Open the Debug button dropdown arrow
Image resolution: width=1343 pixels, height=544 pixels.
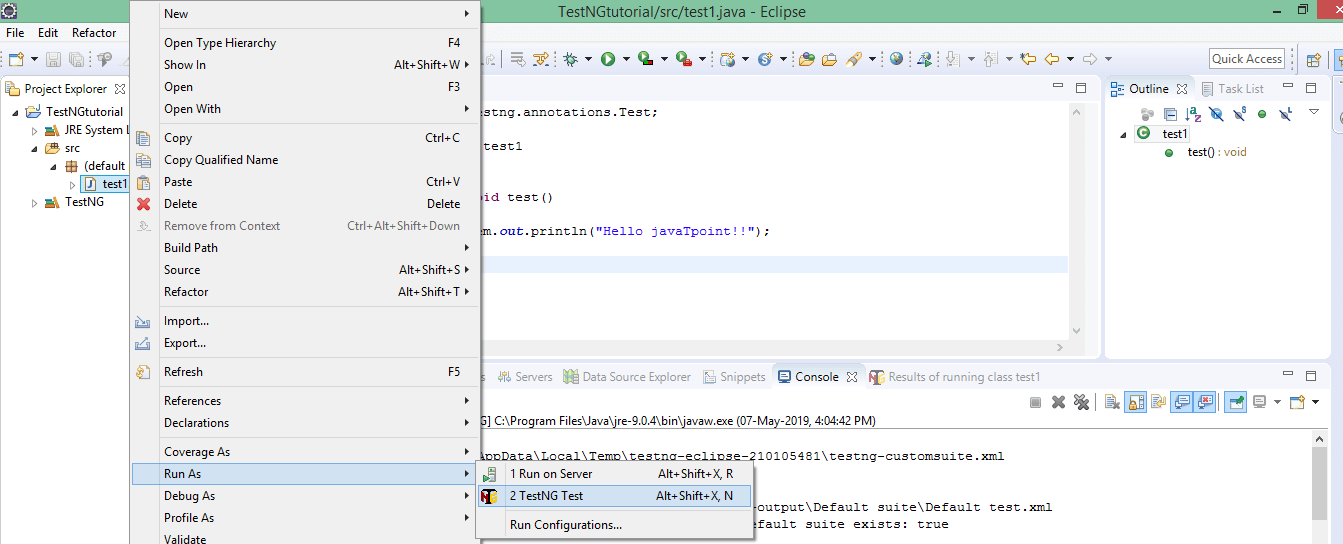click(x=588, y=59)
